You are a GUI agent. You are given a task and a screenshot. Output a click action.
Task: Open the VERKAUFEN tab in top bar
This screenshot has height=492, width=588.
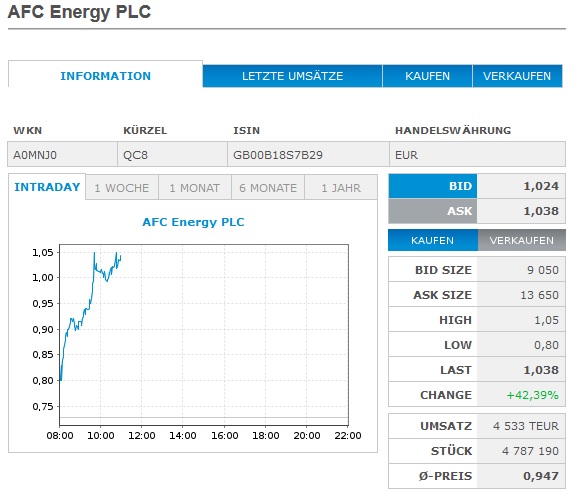pyautogui.click(x=517, y=76)
